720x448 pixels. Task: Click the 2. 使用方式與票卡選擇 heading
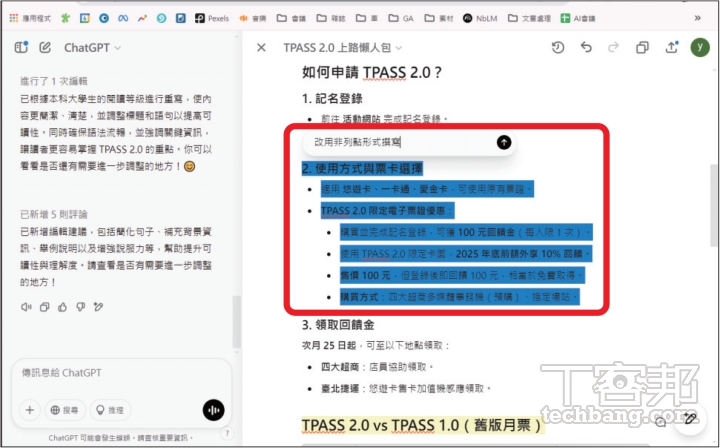[362, 168]
